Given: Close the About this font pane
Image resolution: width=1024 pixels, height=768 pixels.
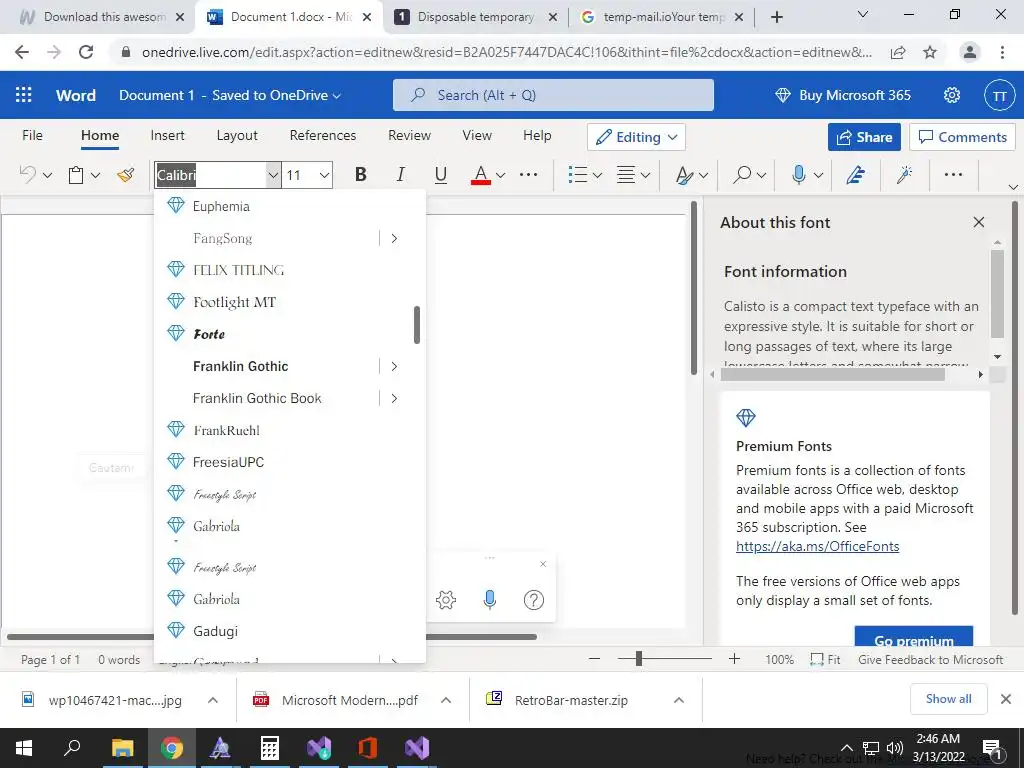Looking at the screenshot, I should click(978, 222).
